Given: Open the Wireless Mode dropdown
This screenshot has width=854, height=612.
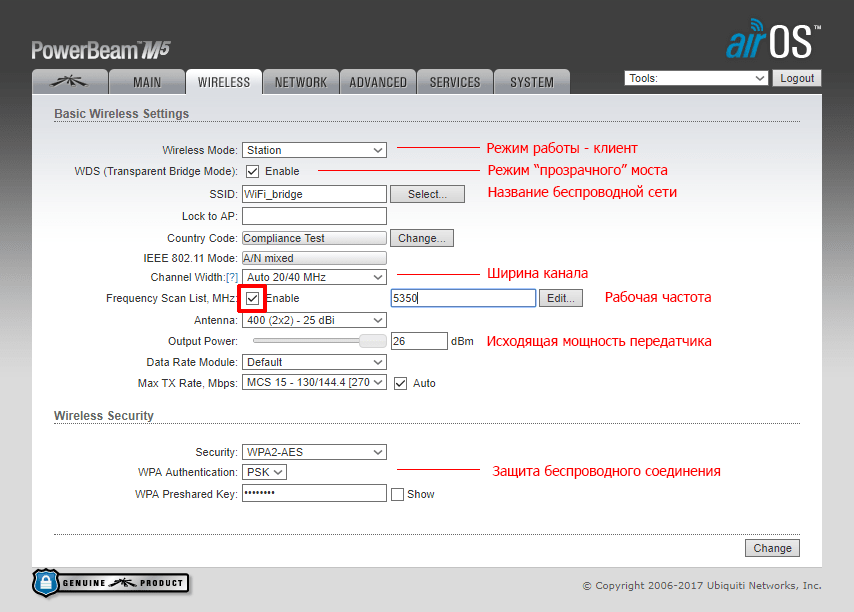Looking at the screenshot, I should 314,150.
